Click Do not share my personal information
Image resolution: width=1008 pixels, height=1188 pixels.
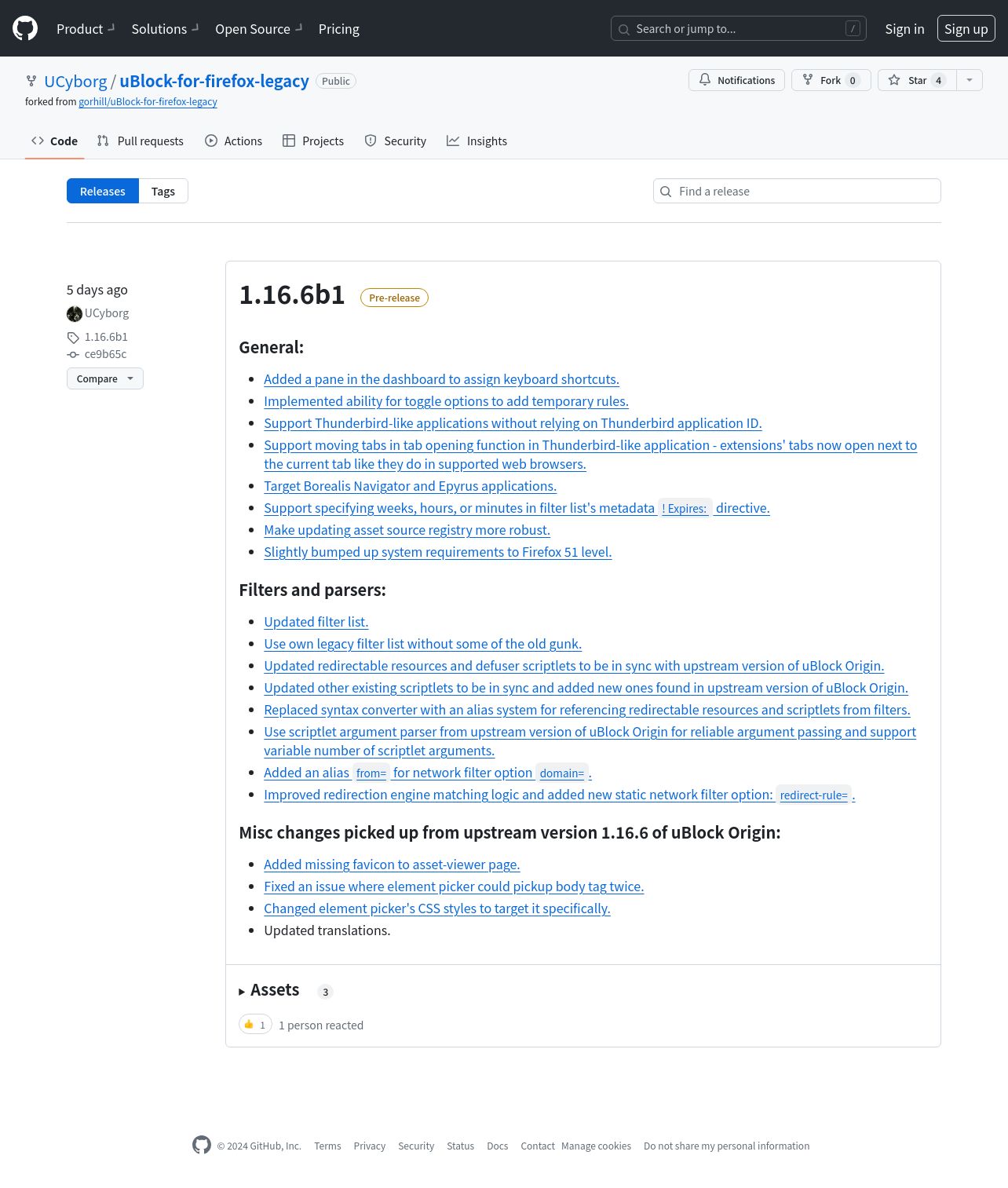tap(726, 1146)
